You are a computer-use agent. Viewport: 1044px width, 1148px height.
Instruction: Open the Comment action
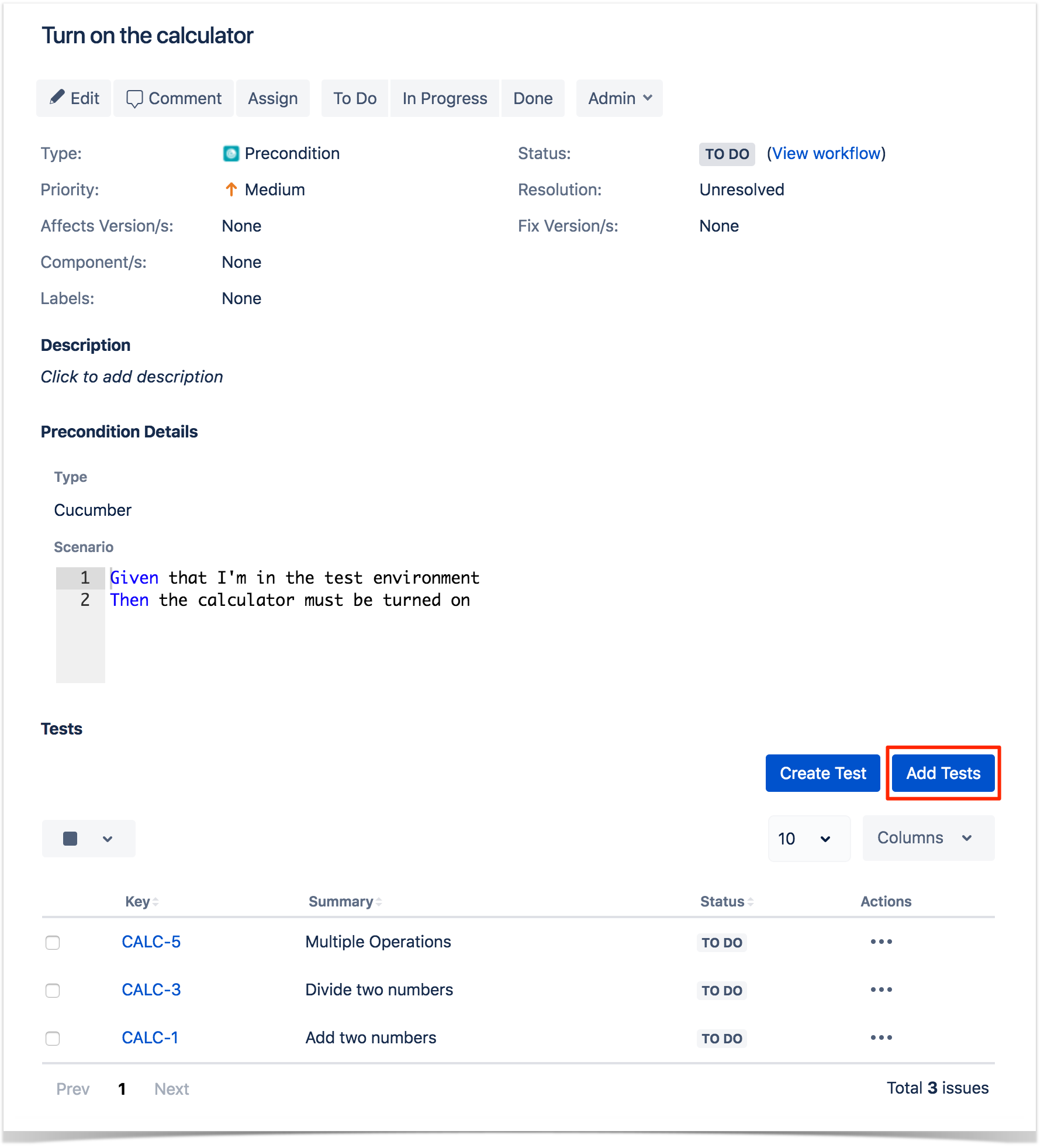pyautogui.click(x=174, y=98)
